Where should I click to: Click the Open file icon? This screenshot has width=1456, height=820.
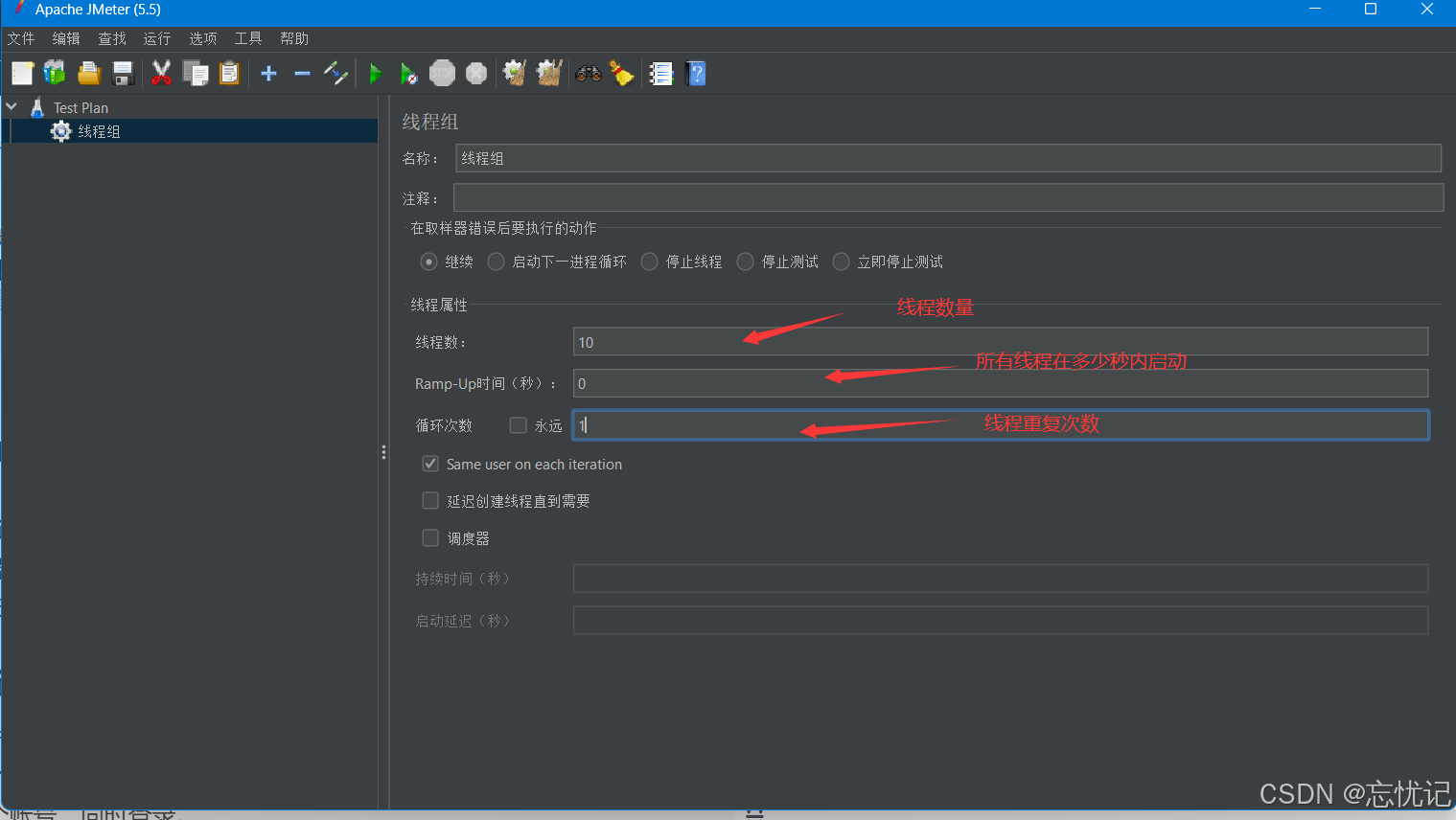coord(89,73)
